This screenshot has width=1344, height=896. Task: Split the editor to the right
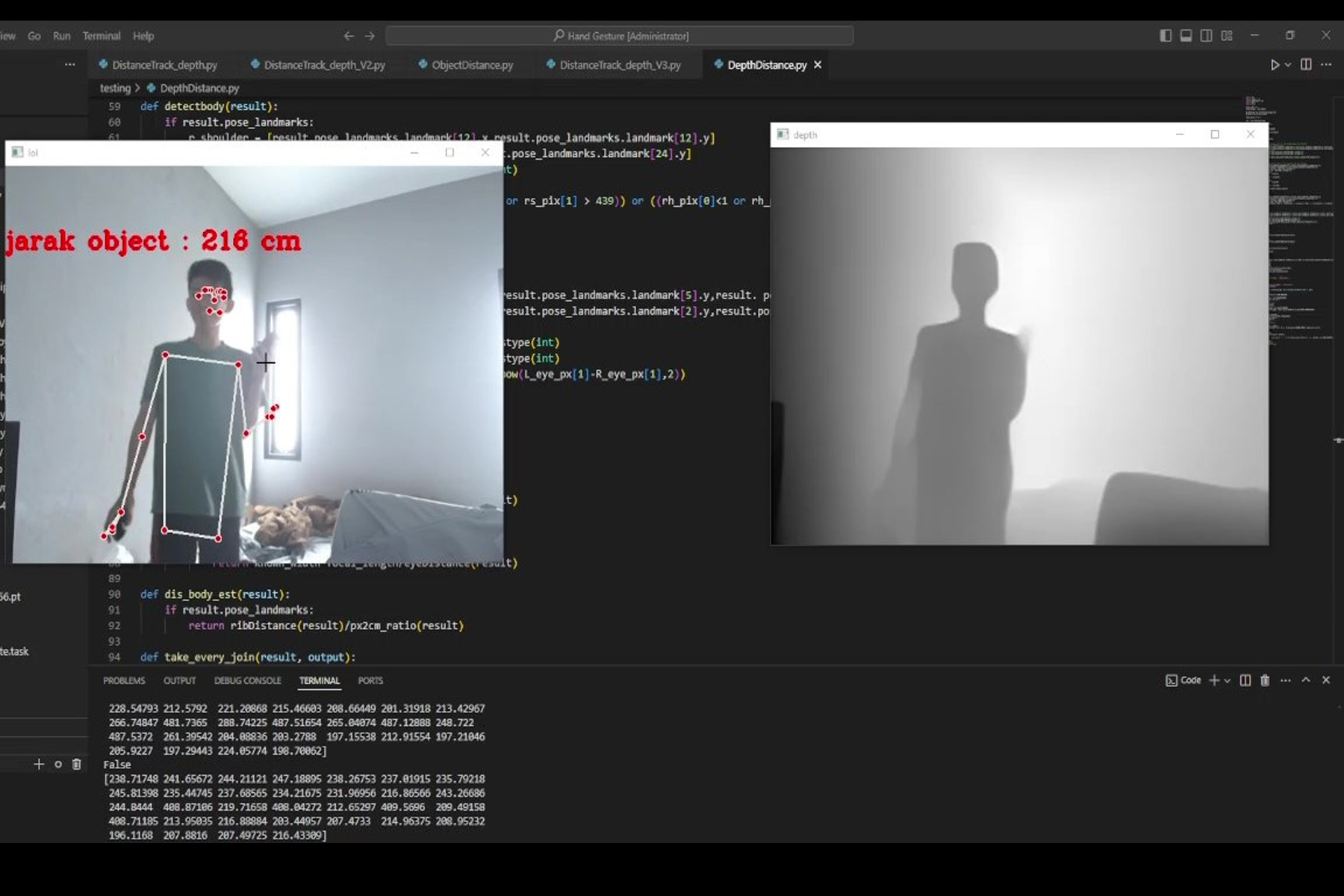[1305, 64]
